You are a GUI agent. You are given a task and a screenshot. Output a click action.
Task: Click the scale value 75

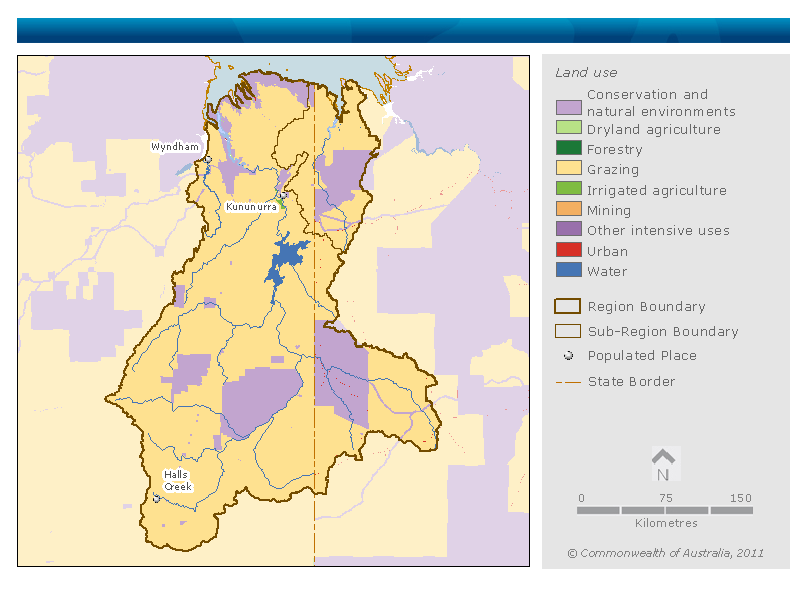(x=666, y=498)
